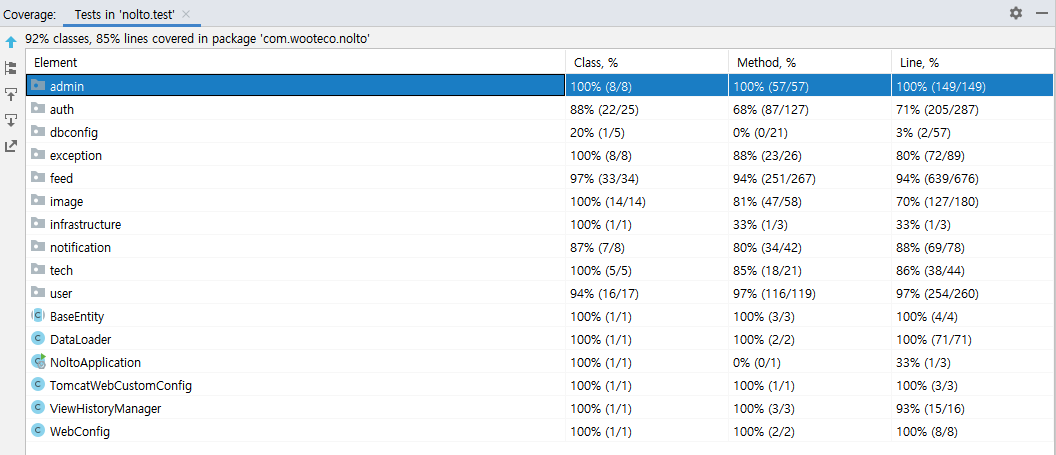Click the BaseEntity abstract class icon
The image size is (1056, 455).
tap(38, 316)
